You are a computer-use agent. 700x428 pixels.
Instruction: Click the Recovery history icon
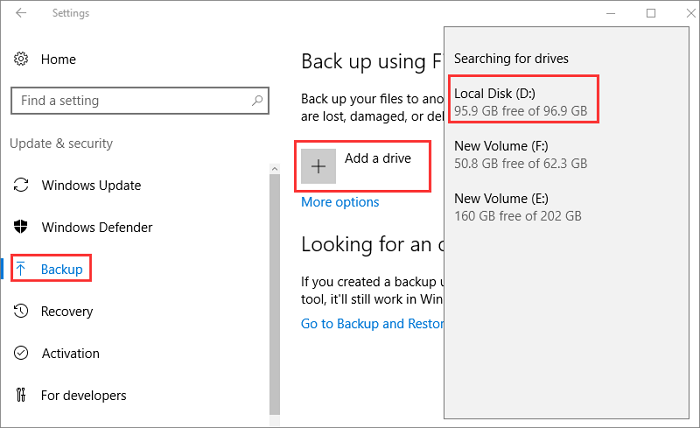click(x=21, y=312)
